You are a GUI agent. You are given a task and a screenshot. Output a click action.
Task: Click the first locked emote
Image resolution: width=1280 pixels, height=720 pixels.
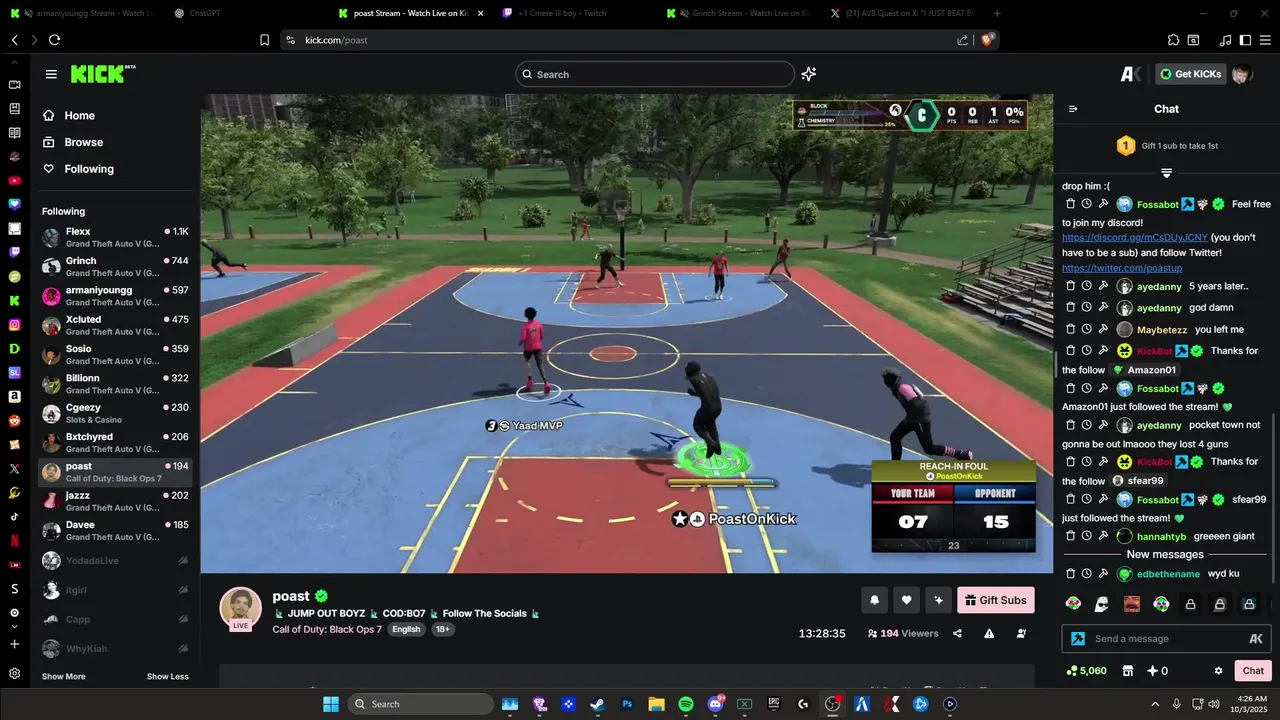pyautogui.click(x=1190, y=604)
